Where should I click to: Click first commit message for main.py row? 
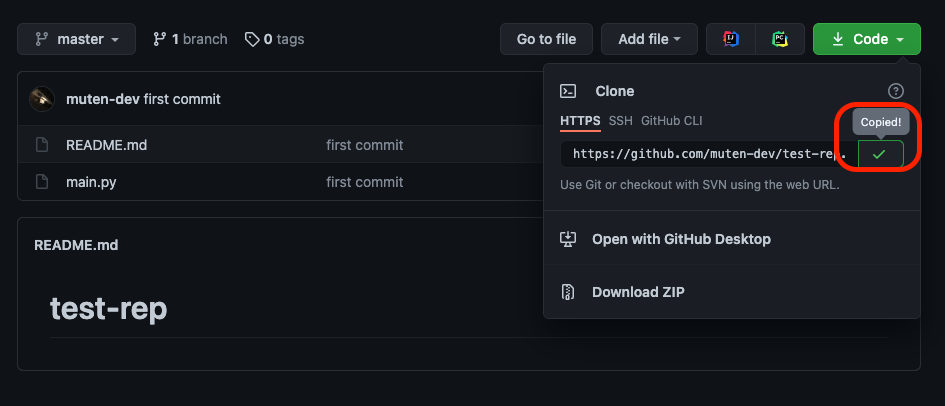tap(365, 182)
